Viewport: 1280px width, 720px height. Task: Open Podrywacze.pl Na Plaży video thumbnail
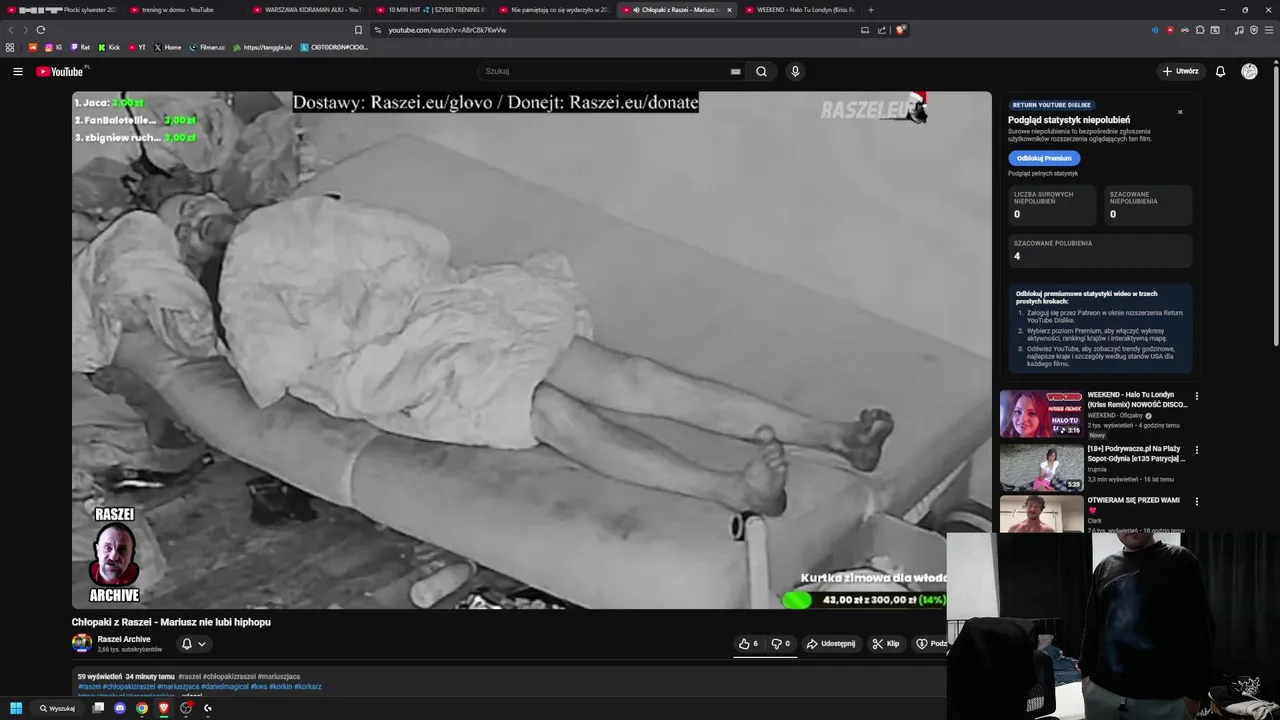point(1041,468)
